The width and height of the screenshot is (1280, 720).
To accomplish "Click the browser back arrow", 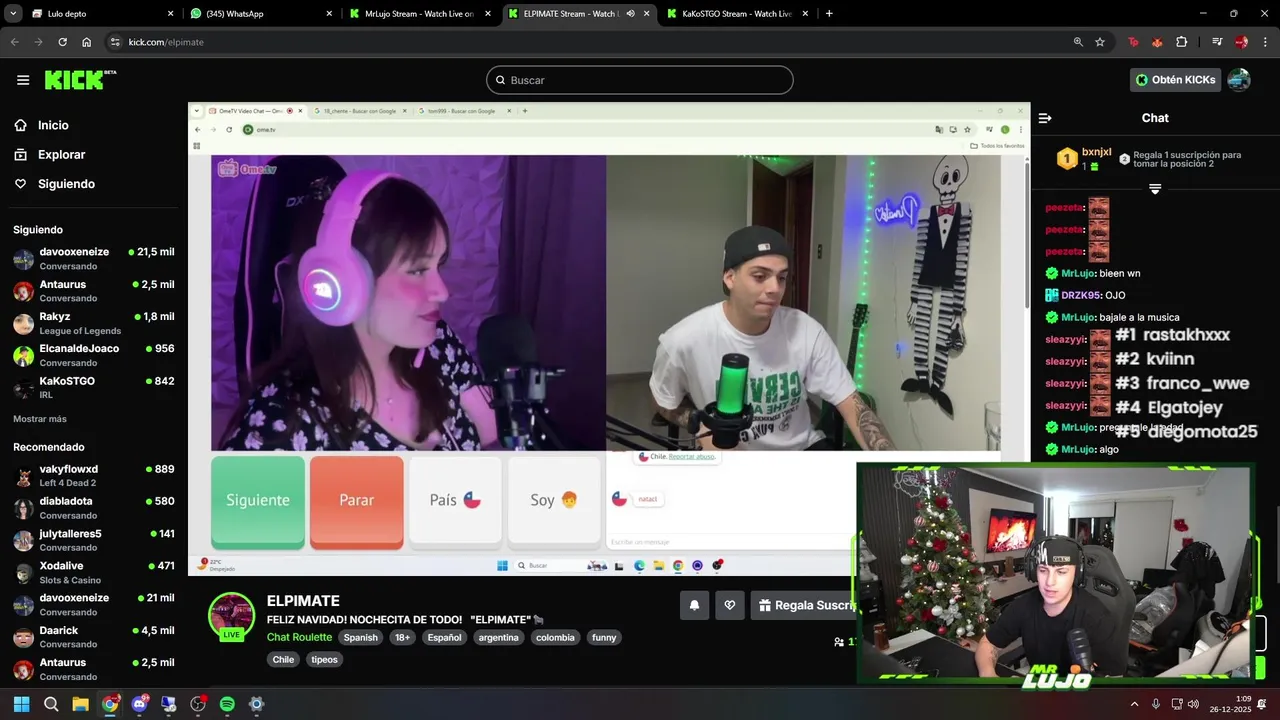I will [x=14, y=42].
